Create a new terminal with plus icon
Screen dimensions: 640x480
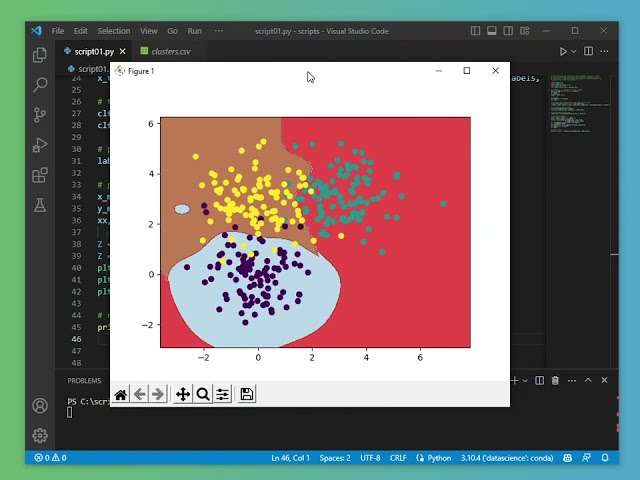pos(515,380)
